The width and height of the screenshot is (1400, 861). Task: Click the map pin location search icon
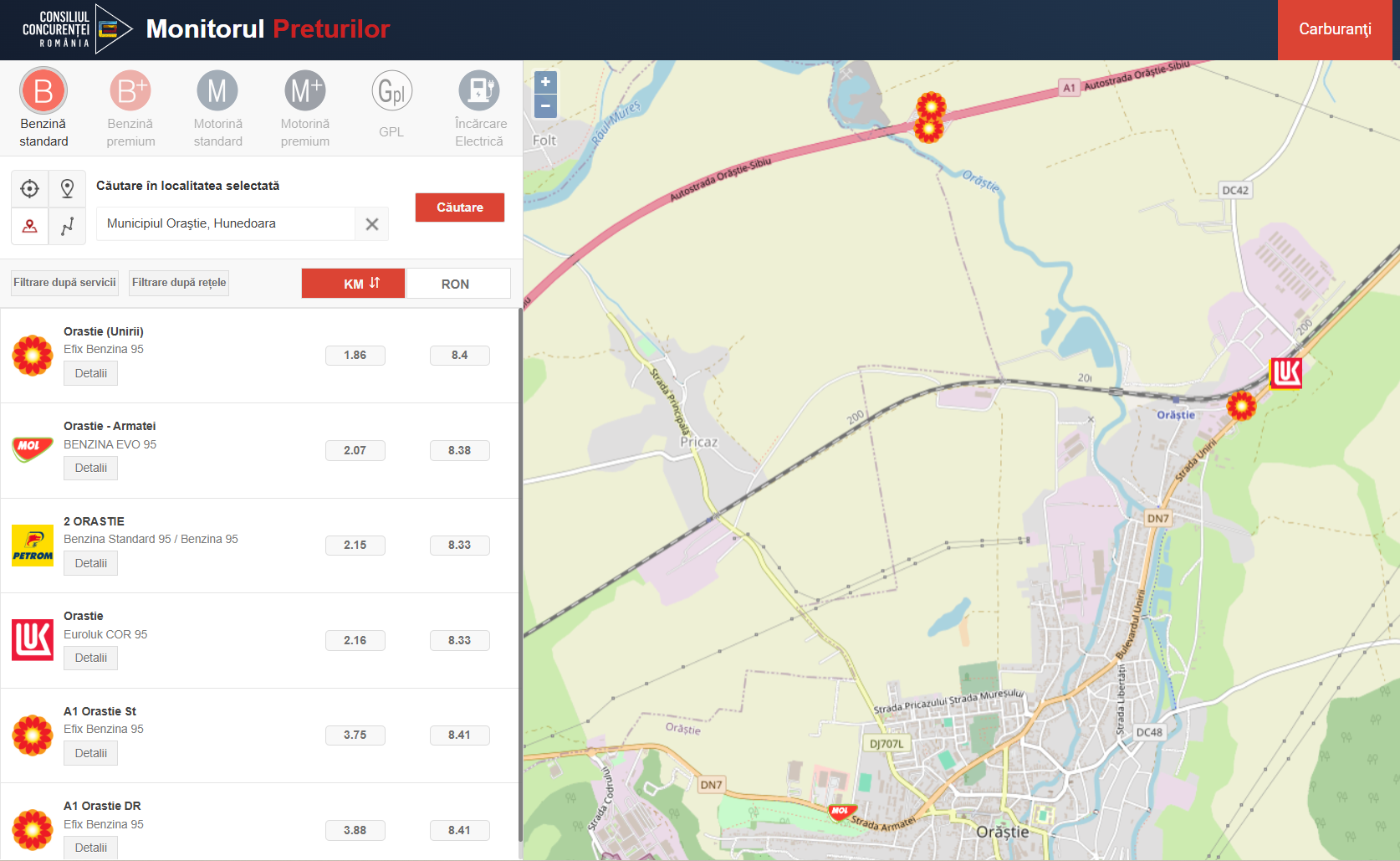[x=68, y=189]
